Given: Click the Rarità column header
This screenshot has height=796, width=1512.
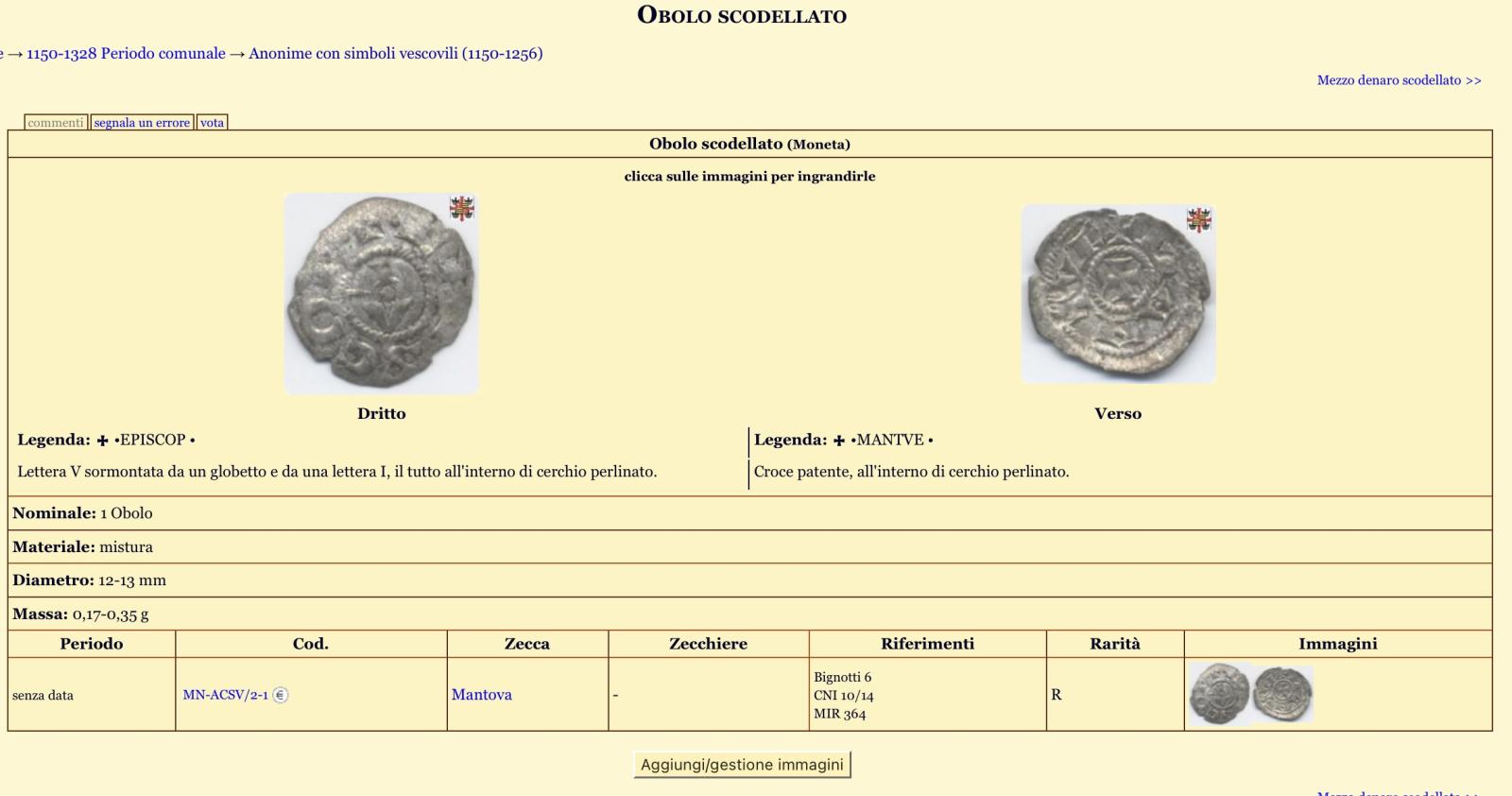Looking at the screenshot, I should point(1115,644).
